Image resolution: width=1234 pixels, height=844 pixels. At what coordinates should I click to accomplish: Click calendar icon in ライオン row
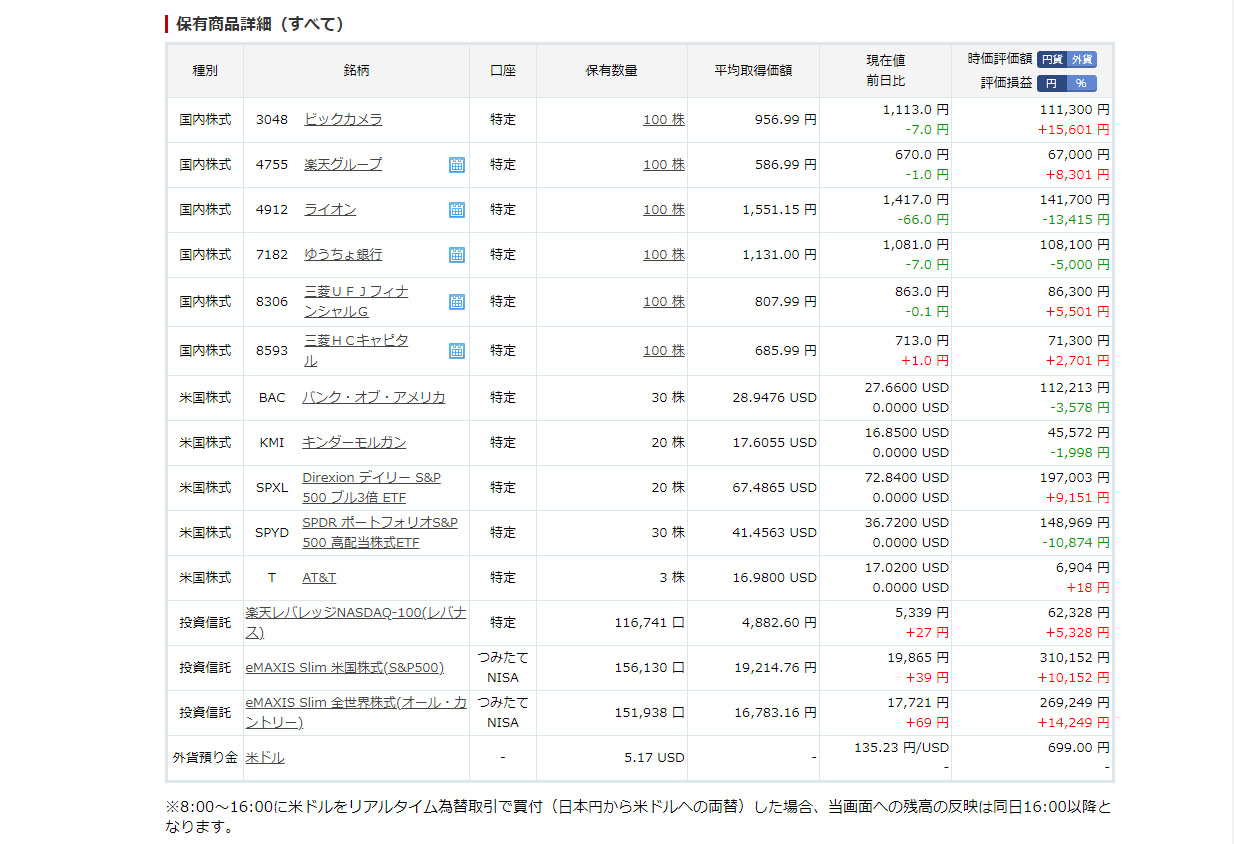456,210
